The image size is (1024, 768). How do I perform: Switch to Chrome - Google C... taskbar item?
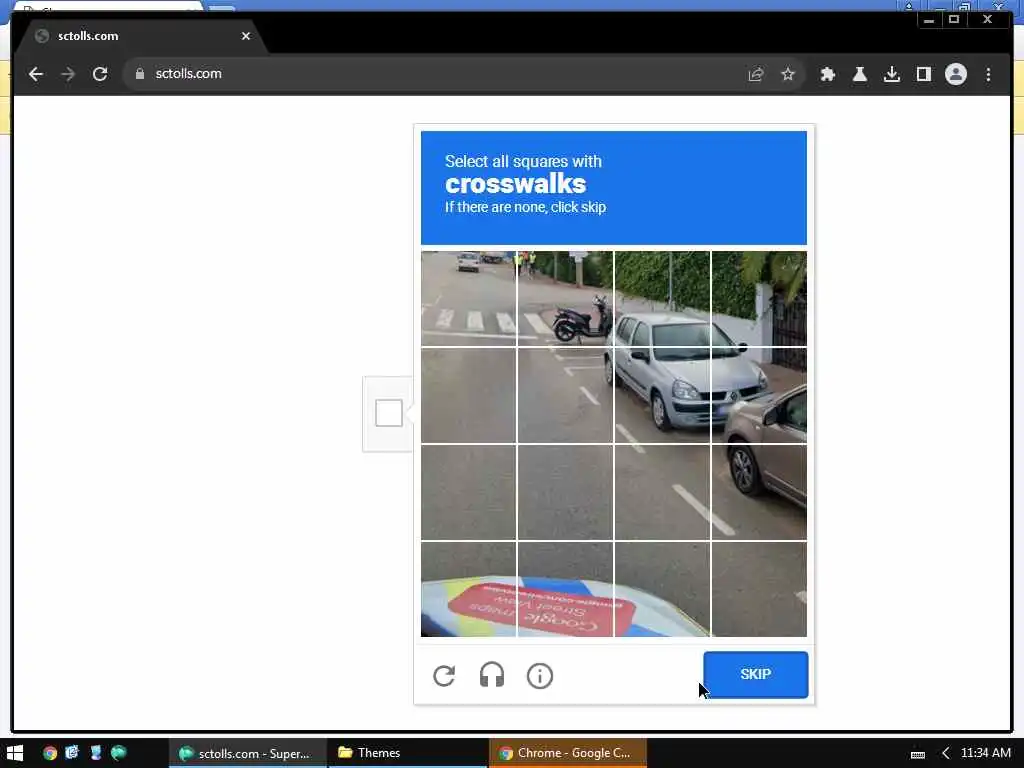pyautogui.click(x=568, y=753)
